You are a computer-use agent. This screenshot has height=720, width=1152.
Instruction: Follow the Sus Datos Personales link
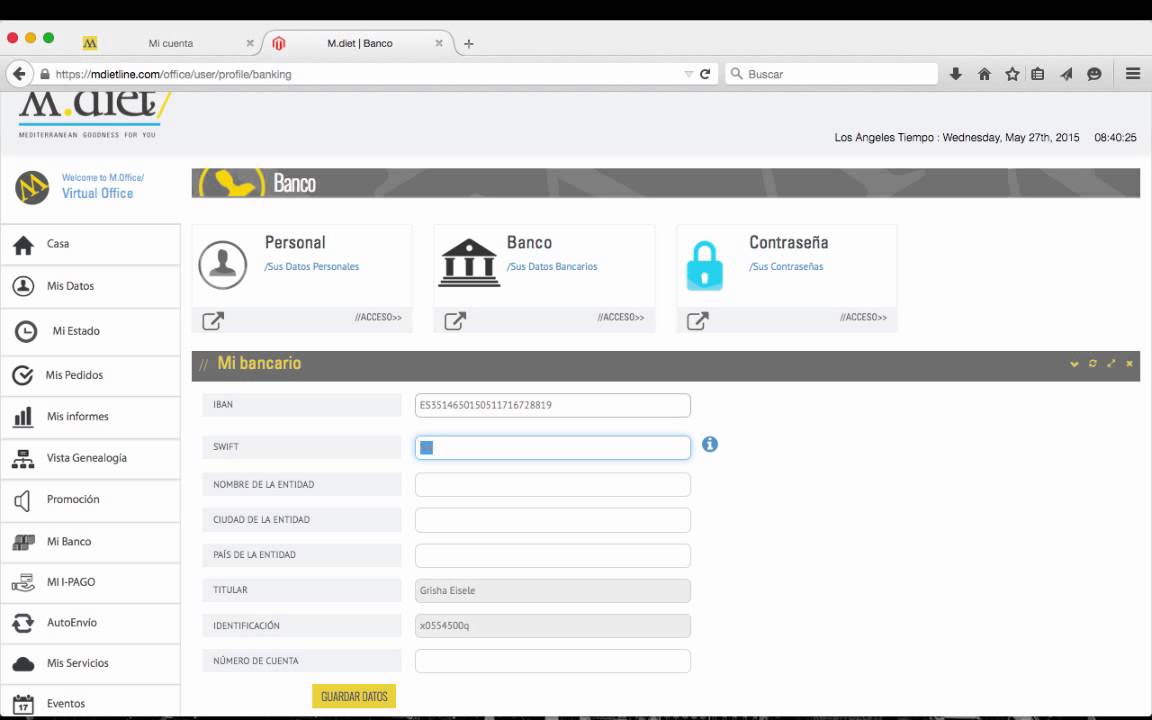click(311, 266)
